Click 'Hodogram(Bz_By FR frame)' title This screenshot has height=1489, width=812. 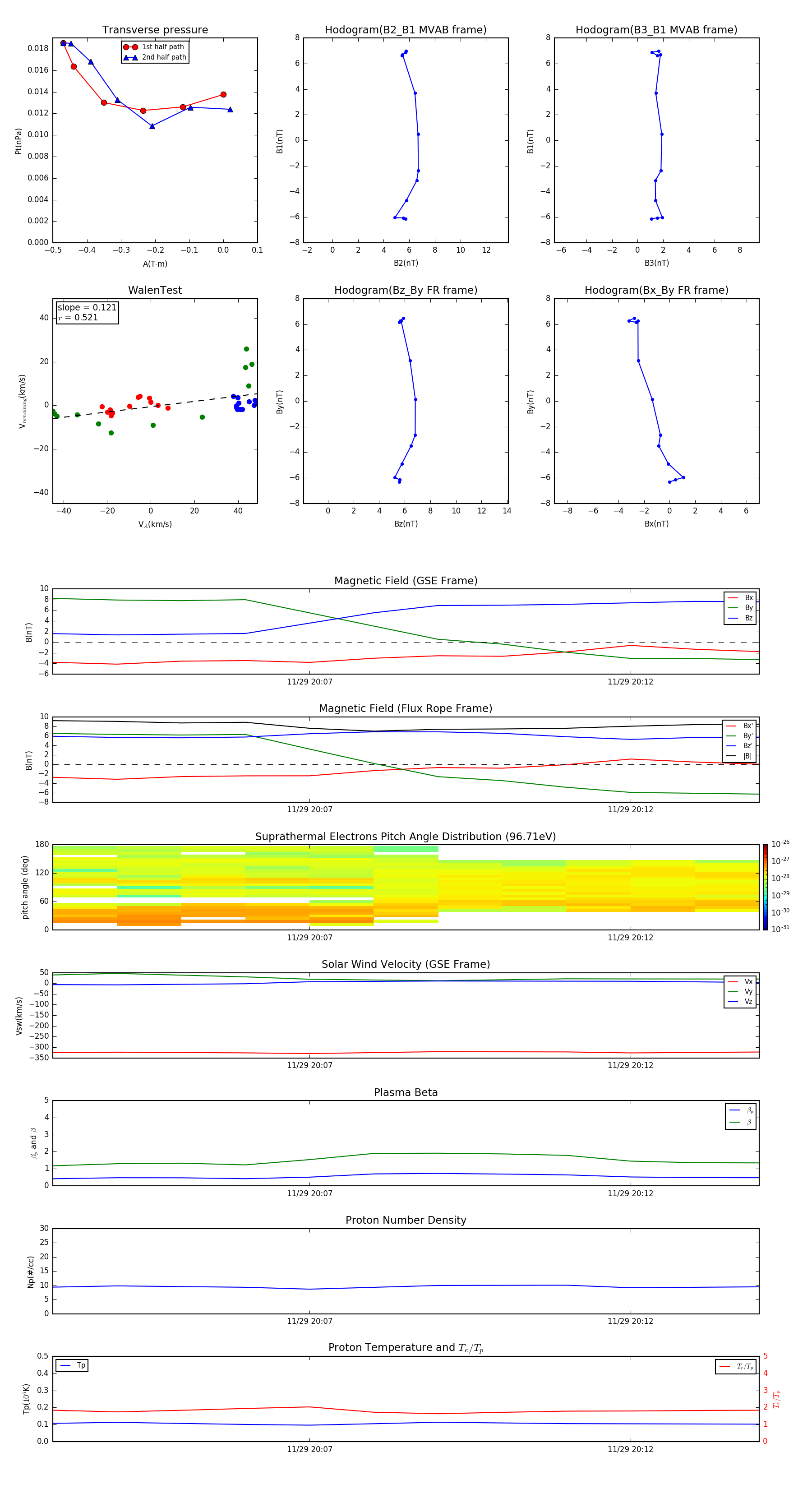click(x=406, y=290)
